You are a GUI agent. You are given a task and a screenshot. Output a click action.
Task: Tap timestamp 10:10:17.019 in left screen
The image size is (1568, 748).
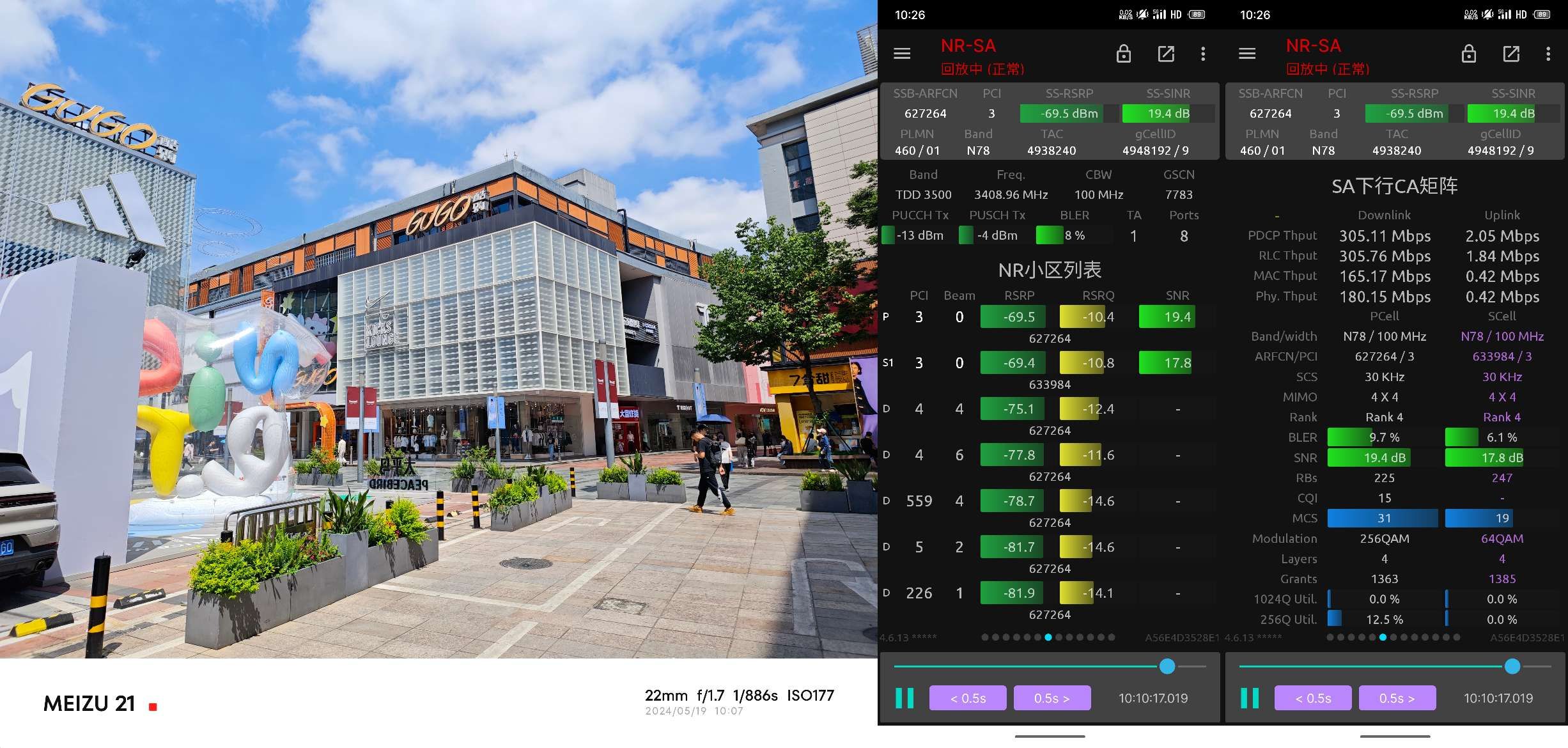(x=1153, y=698)
